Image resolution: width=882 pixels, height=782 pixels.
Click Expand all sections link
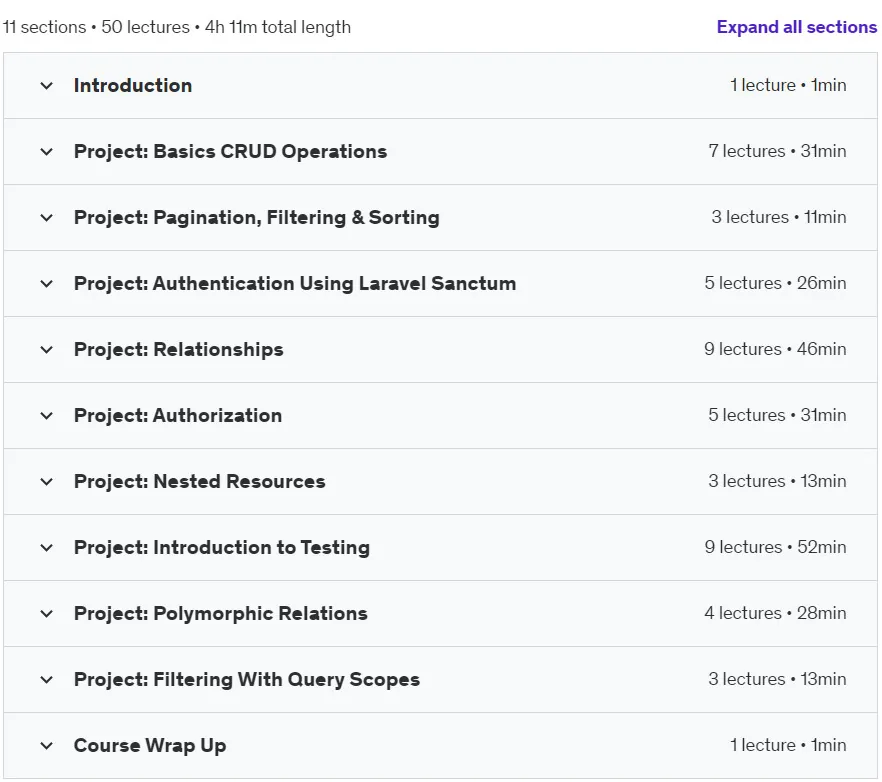(x=796, y=27)
